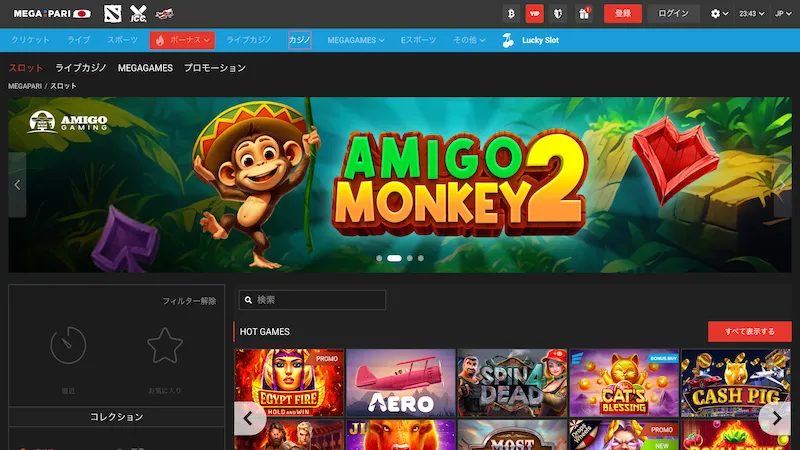The width and height of the screenshot is (800, 450).
Task: Click フィルター解除 to clear filters
Action: pos(189,301)
